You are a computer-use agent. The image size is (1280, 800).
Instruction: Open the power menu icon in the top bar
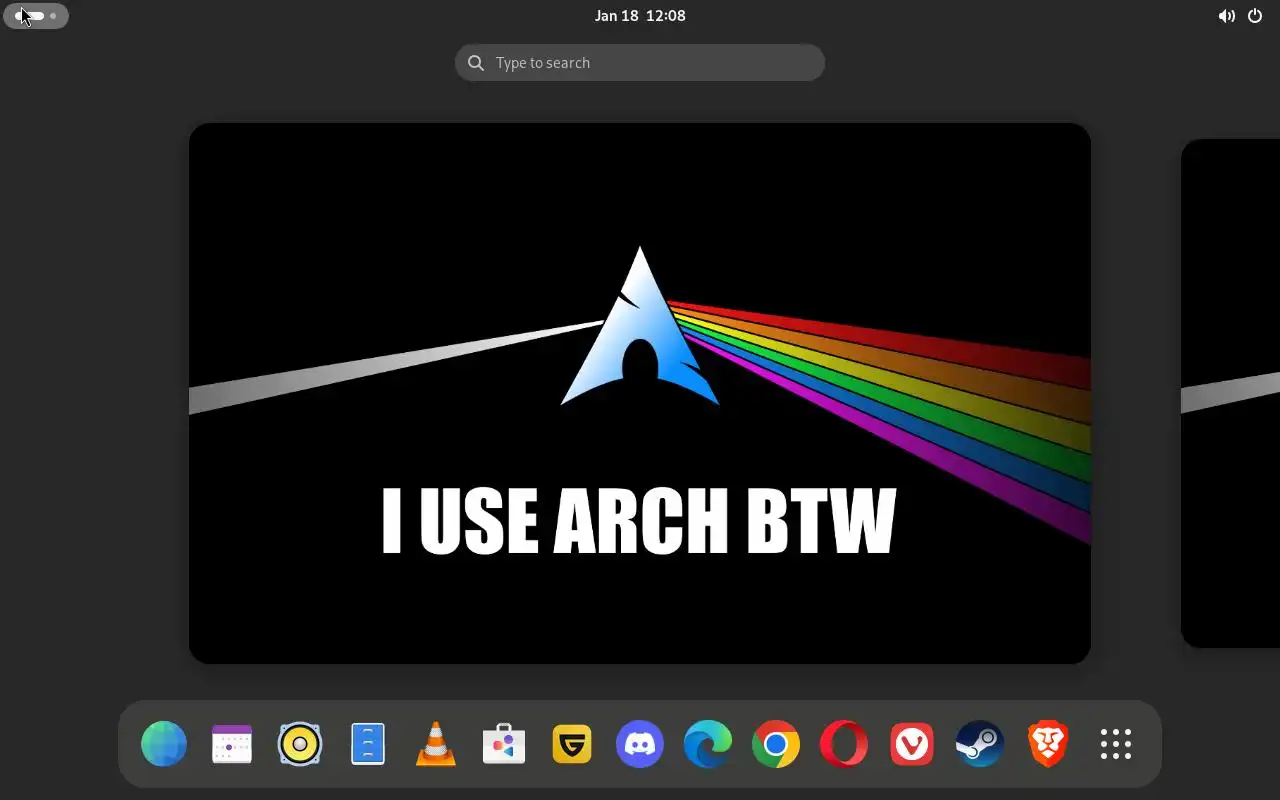1255,16
